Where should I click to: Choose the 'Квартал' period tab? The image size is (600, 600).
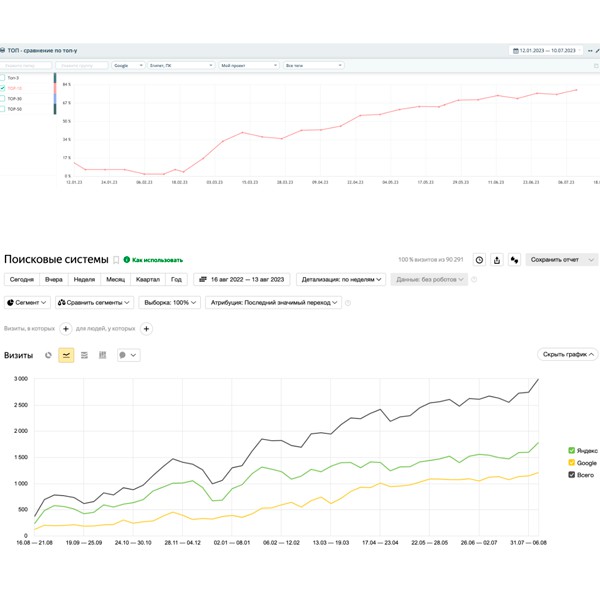[x=147, y=280]
